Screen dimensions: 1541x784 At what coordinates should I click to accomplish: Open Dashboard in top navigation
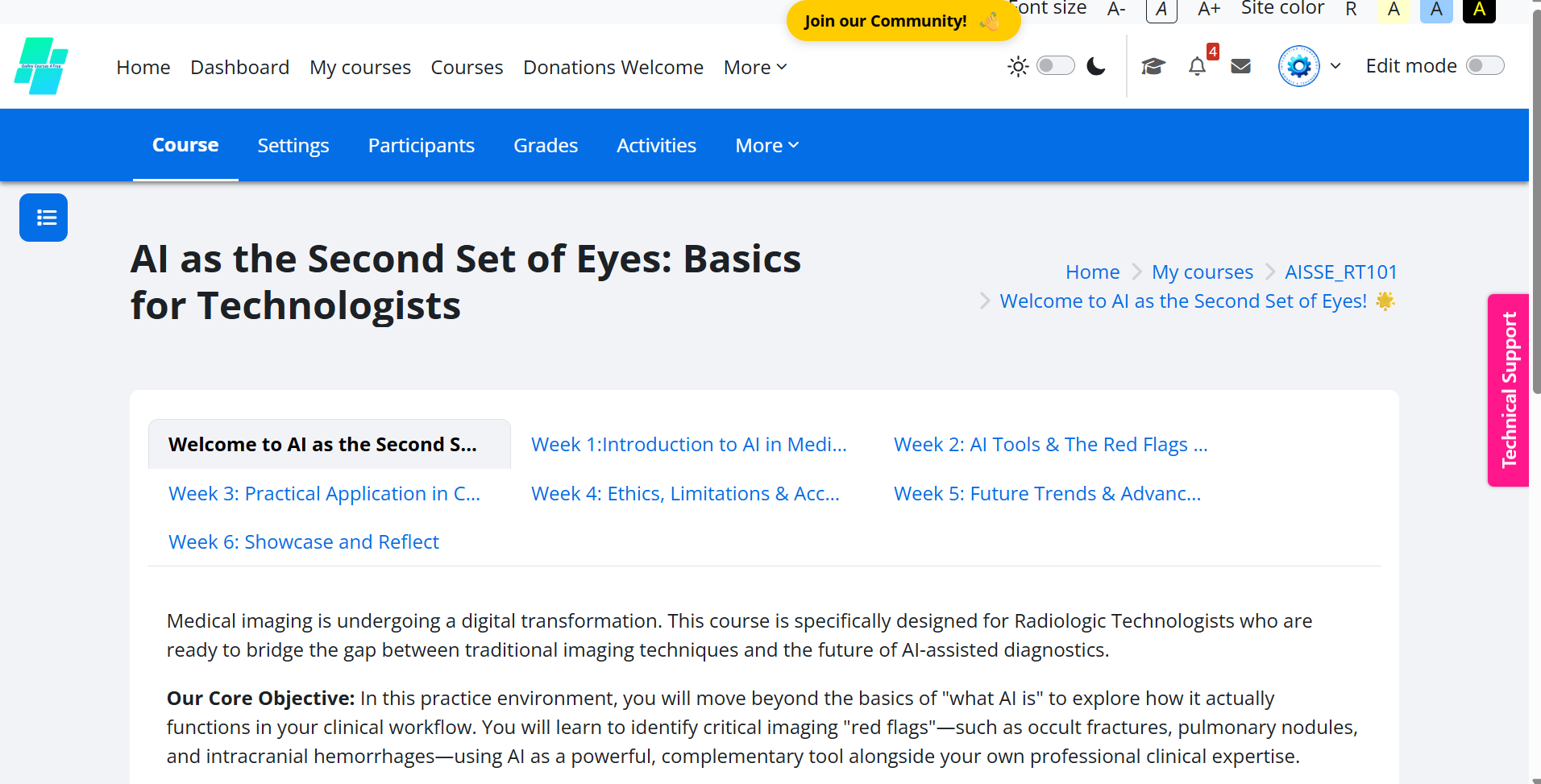point(240,67)
